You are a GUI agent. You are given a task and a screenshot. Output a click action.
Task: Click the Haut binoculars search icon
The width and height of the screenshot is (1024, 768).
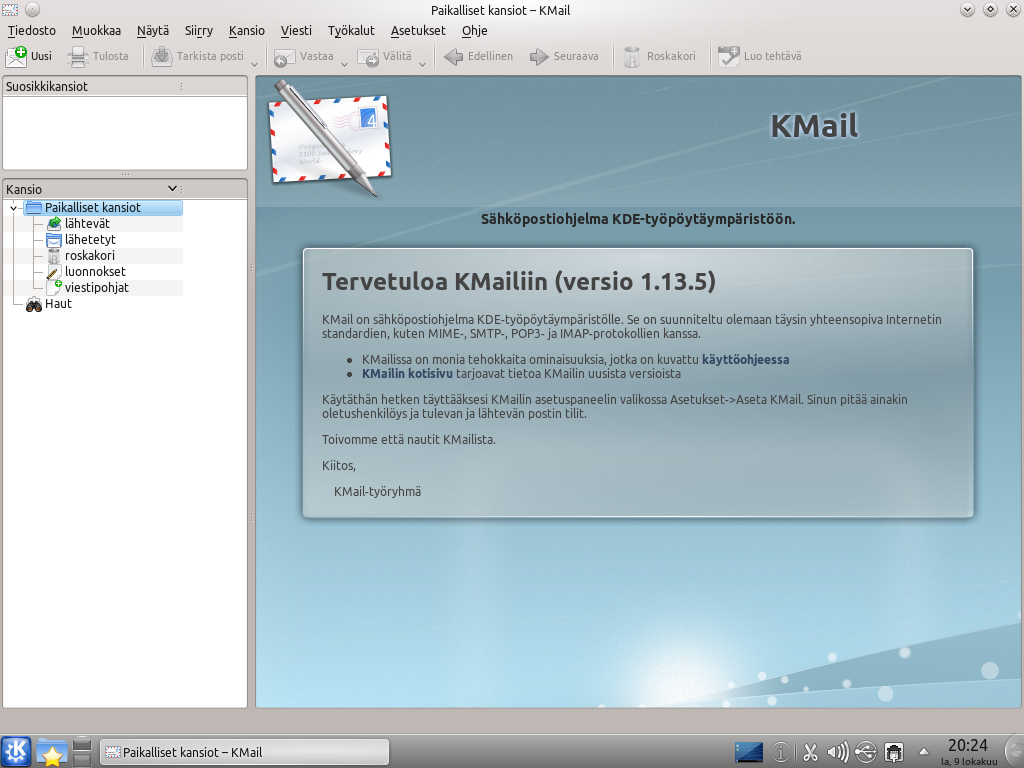pos(34,304)
